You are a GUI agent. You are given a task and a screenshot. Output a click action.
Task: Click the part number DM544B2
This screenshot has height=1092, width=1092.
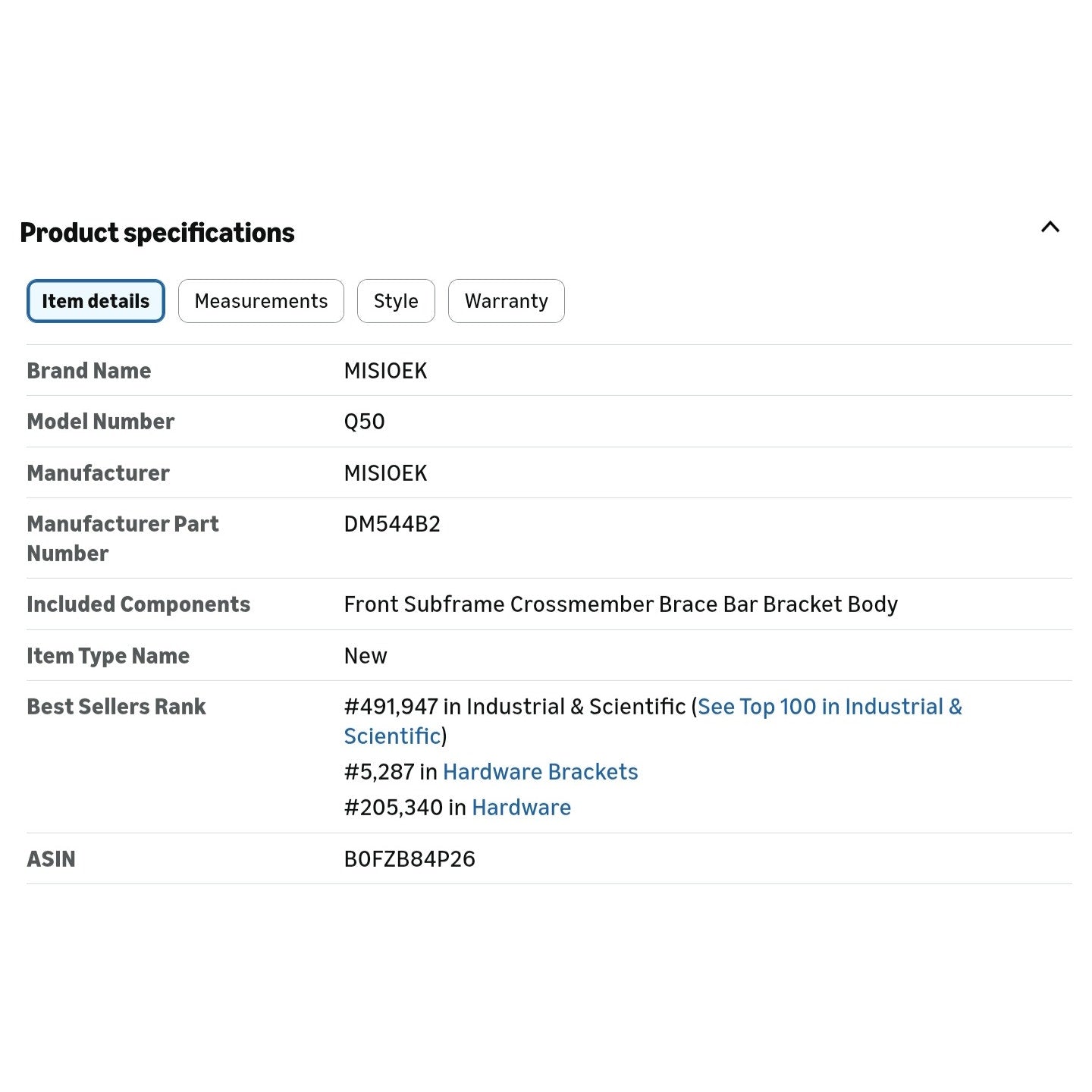coord(392,524)
